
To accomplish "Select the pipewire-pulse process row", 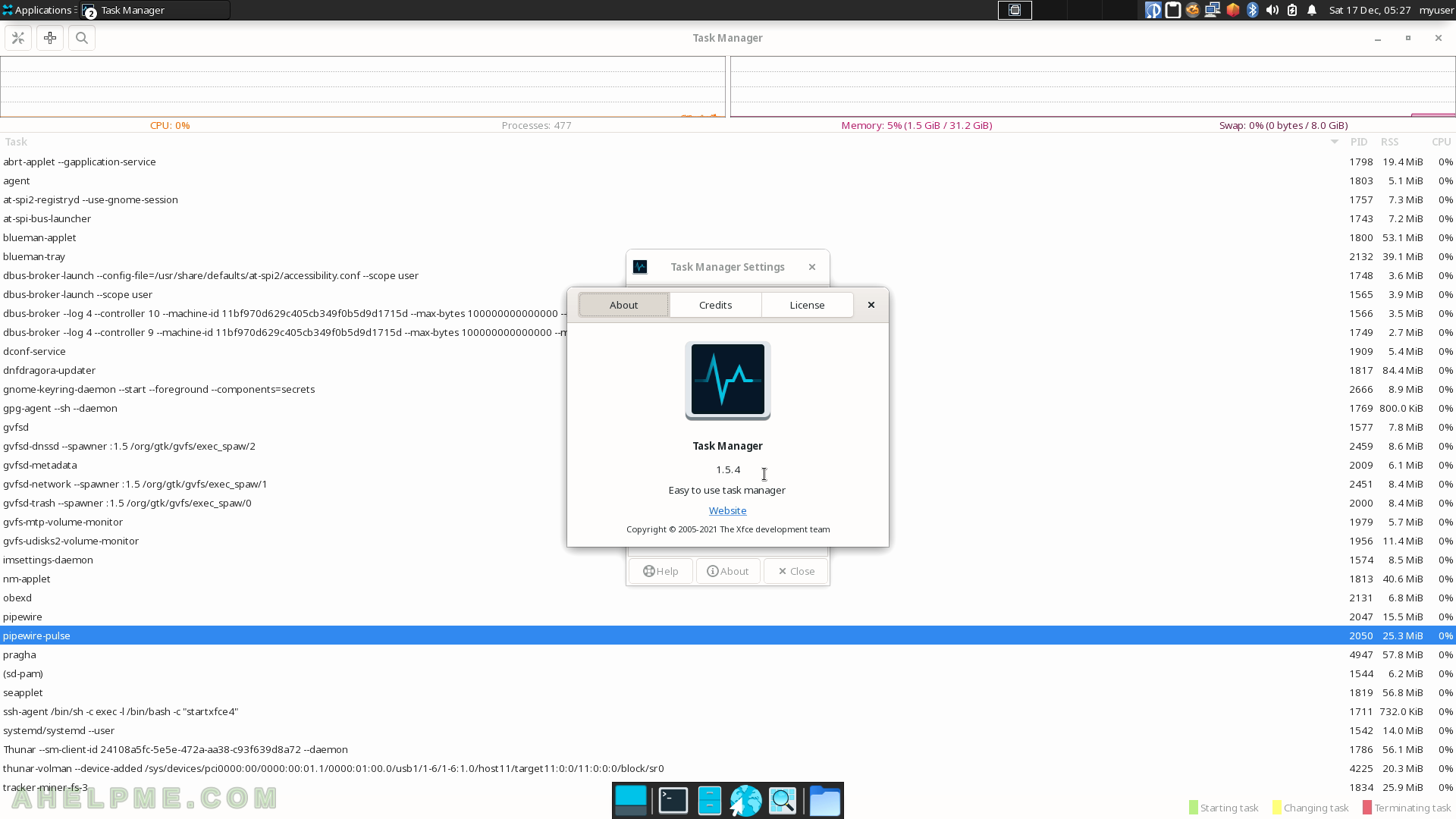I will coord(728,635).
